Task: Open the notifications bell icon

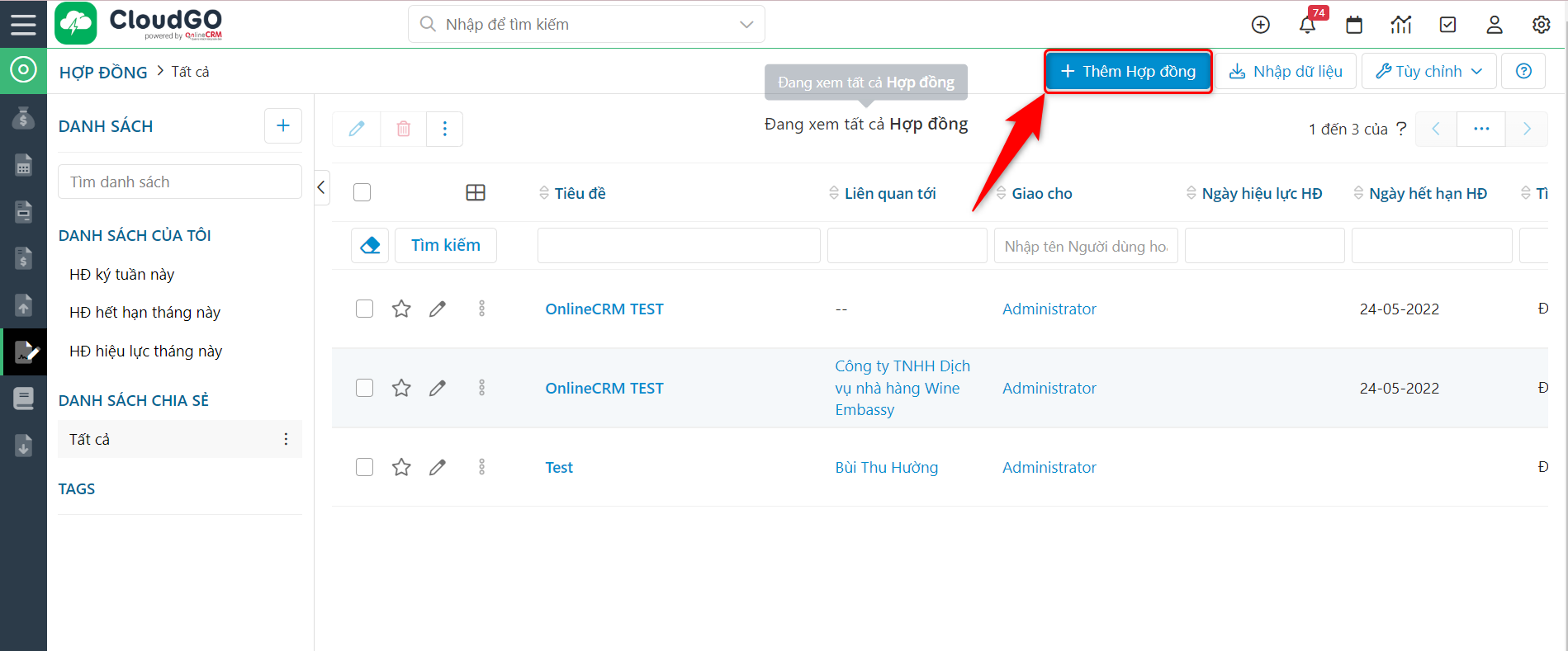Action: pyautogui.click(x=1307, y=25)
